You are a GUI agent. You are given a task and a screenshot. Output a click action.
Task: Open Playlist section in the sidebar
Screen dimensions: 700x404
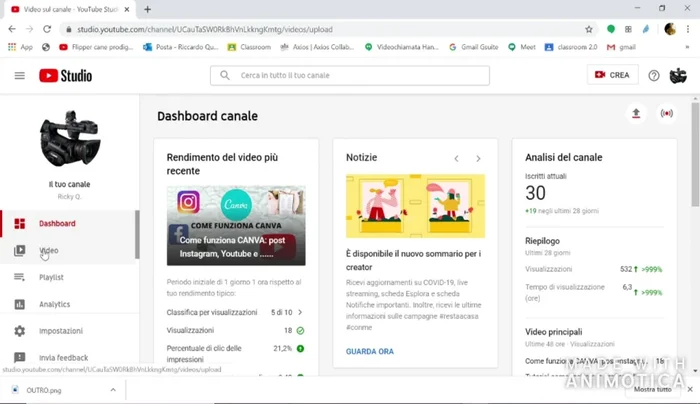(x=68, y=277)
